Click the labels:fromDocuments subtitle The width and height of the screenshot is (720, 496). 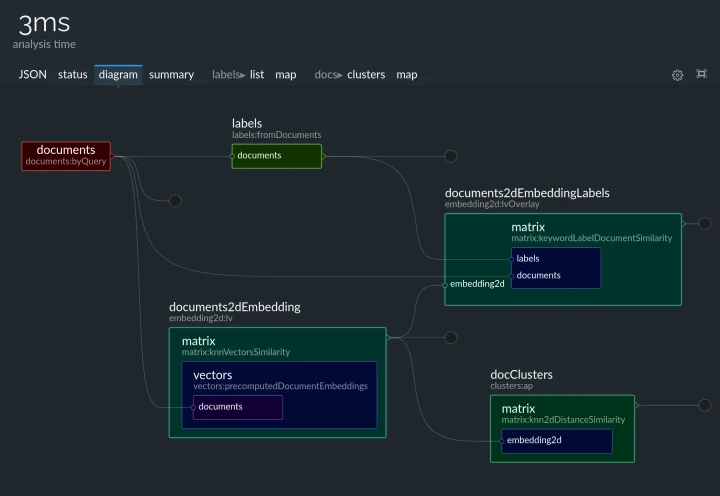[276, 135]
